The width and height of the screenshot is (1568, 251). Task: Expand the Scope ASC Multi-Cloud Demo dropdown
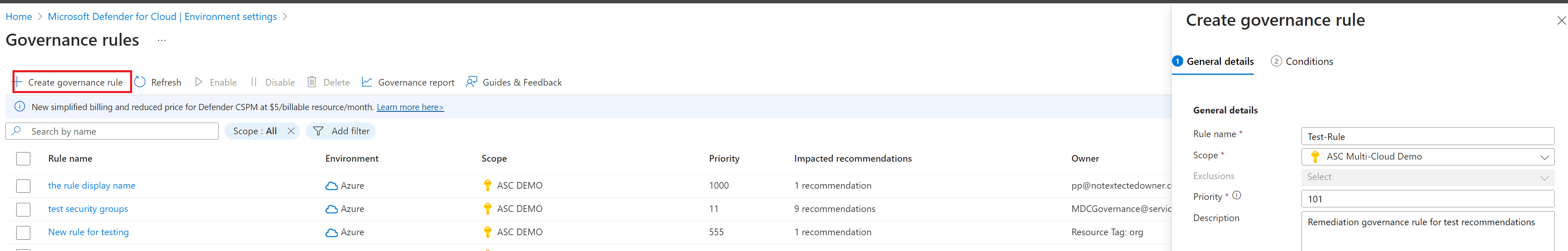click(1428, 157)
